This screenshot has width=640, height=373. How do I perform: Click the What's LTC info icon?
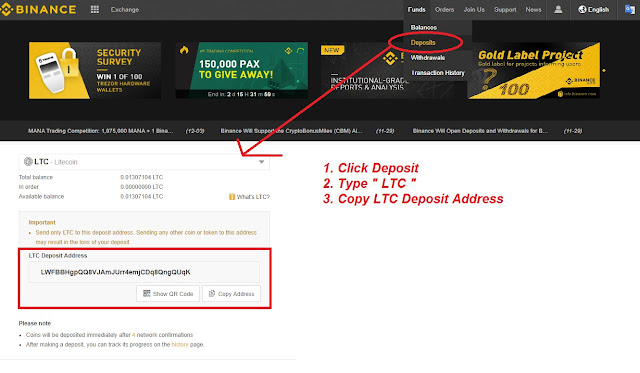(x=232, y=197)
